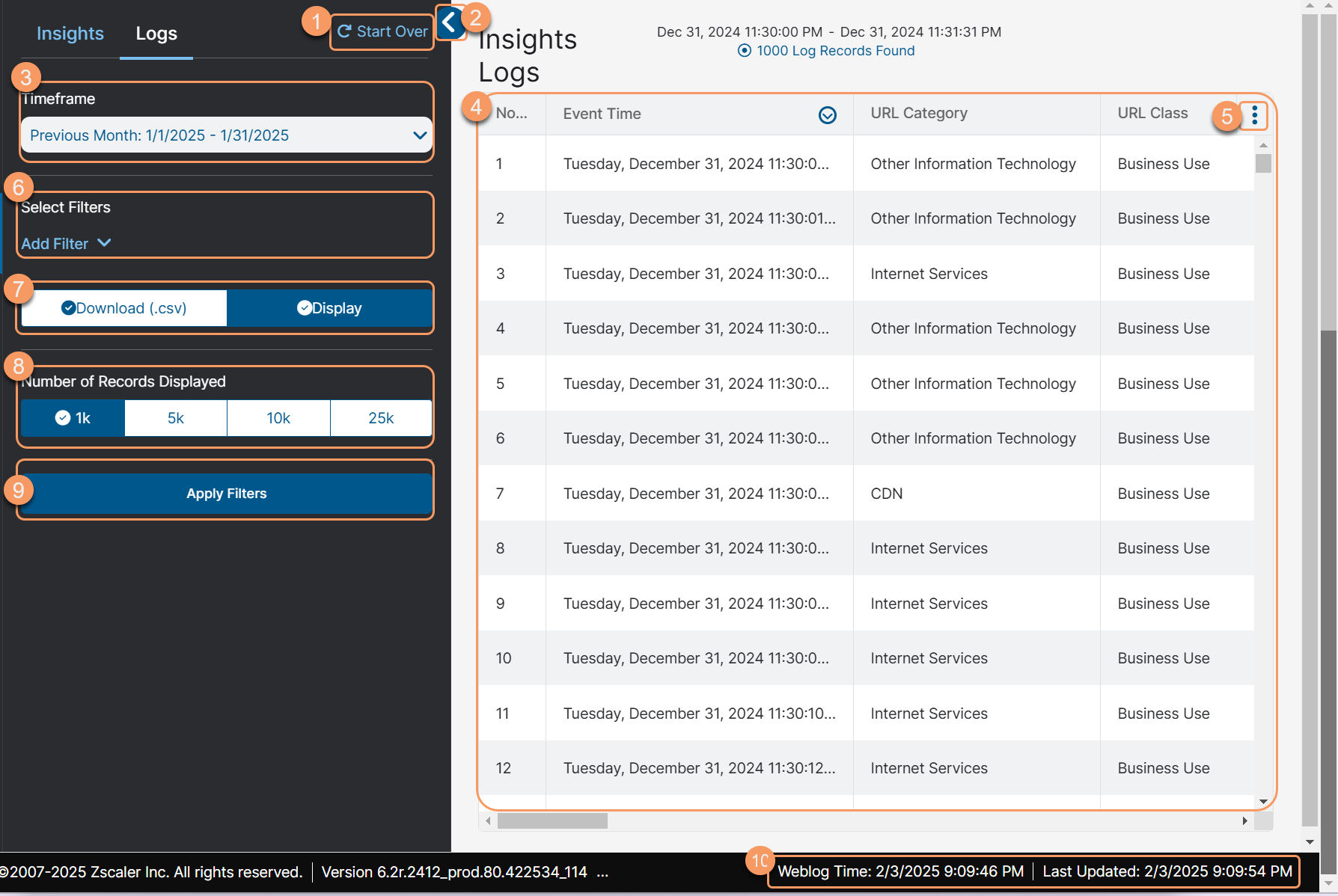1338x896 pixels.
Task: Click the checkmark icon on Display
Action: click(304, 307)
